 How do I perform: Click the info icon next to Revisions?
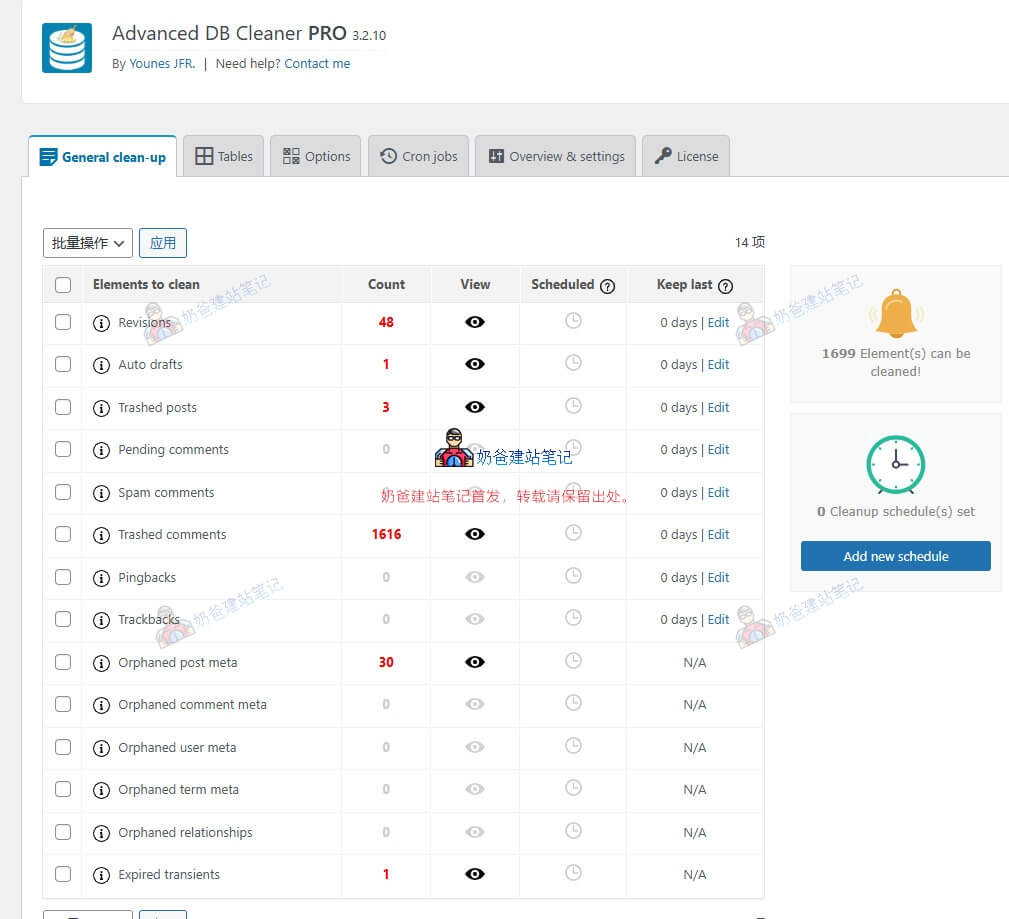101,323
